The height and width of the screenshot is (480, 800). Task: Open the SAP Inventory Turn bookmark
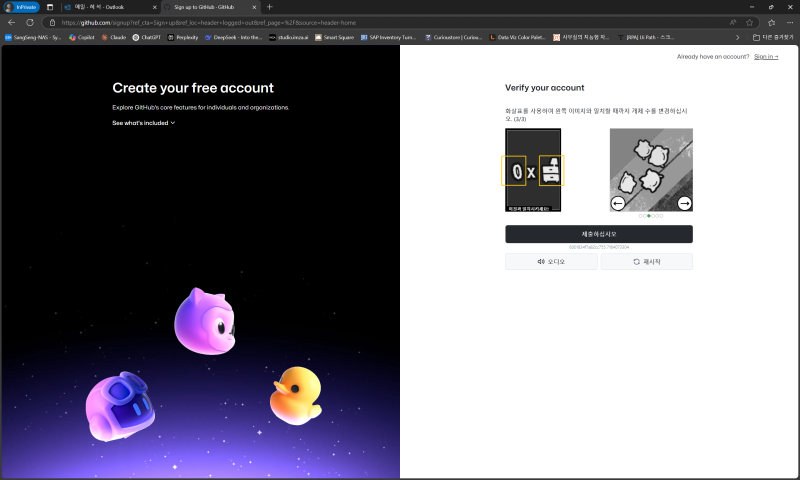[388, 37]
